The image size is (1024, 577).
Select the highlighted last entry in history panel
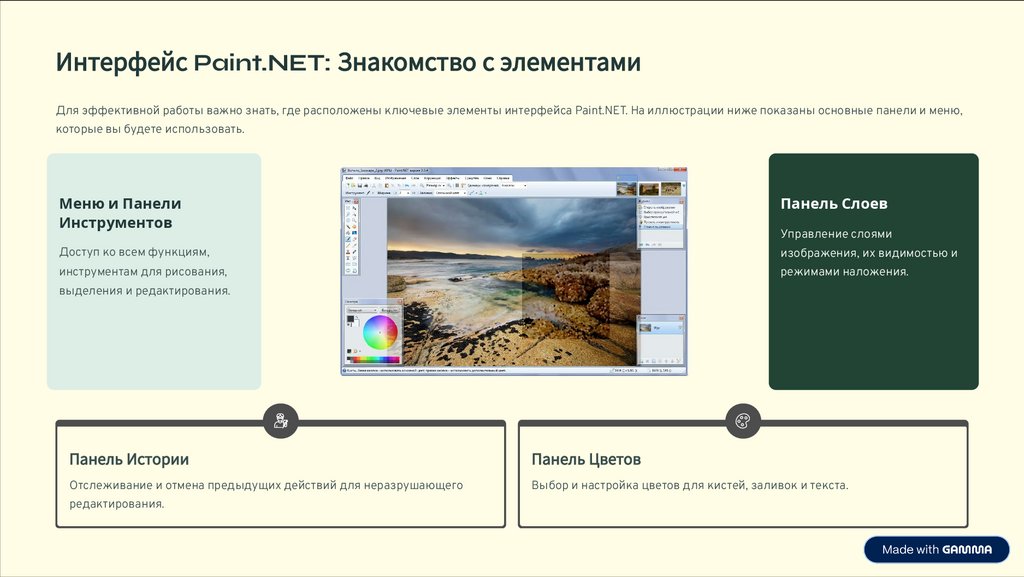coord(660,226)
